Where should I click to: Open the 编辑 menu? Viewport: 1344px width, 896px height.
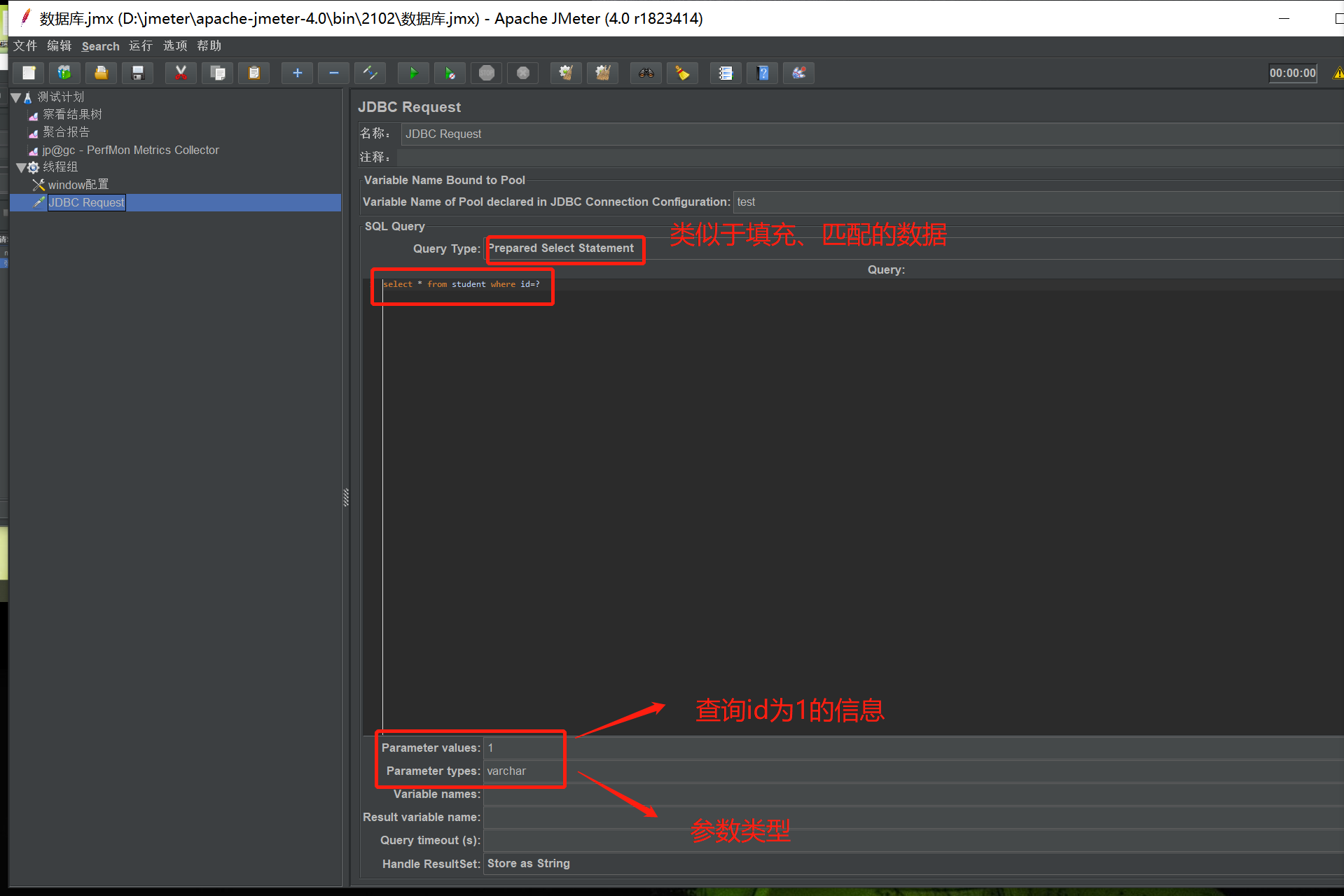pos(60,46)
